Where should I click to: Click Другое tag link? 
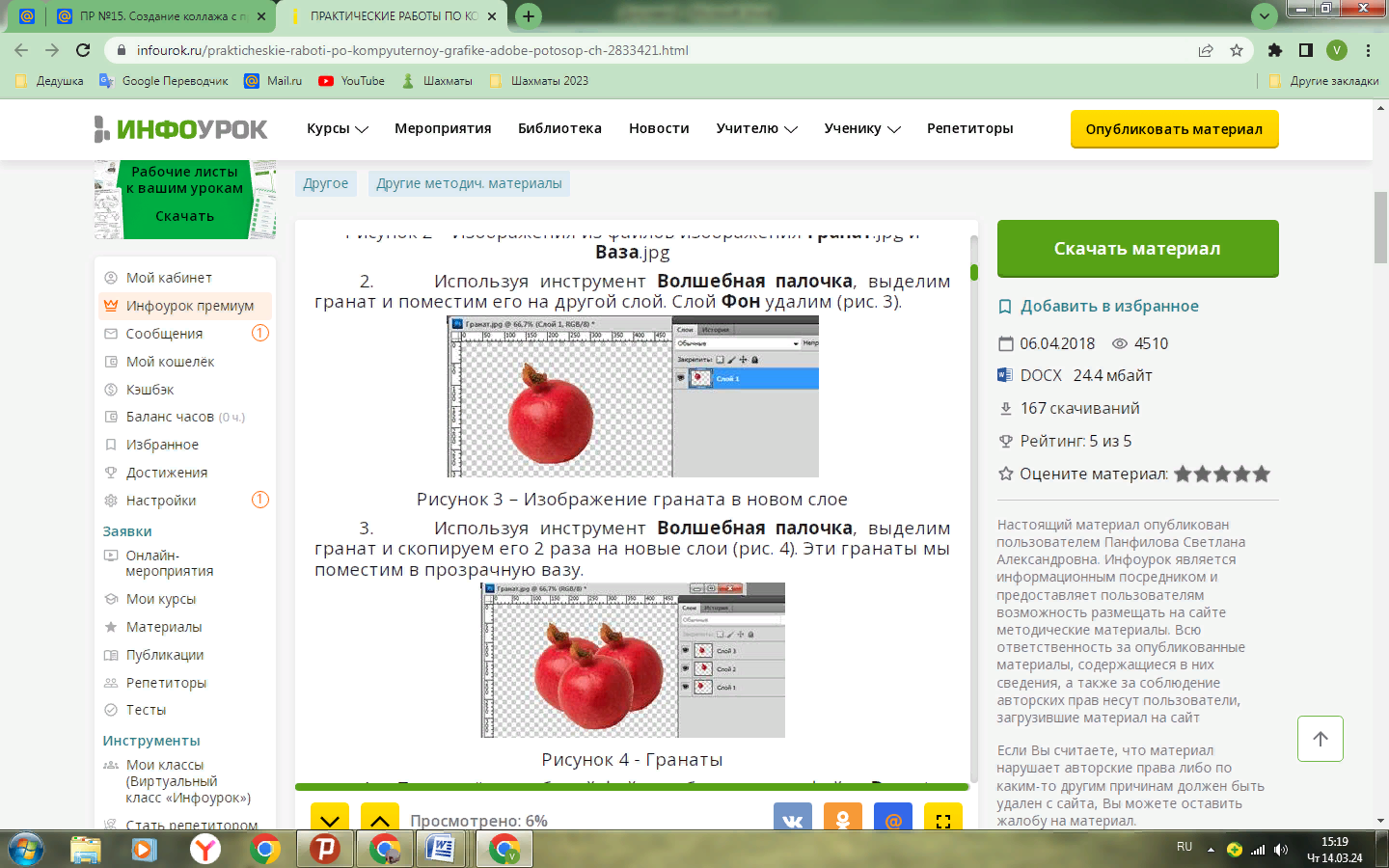point(326,183)
